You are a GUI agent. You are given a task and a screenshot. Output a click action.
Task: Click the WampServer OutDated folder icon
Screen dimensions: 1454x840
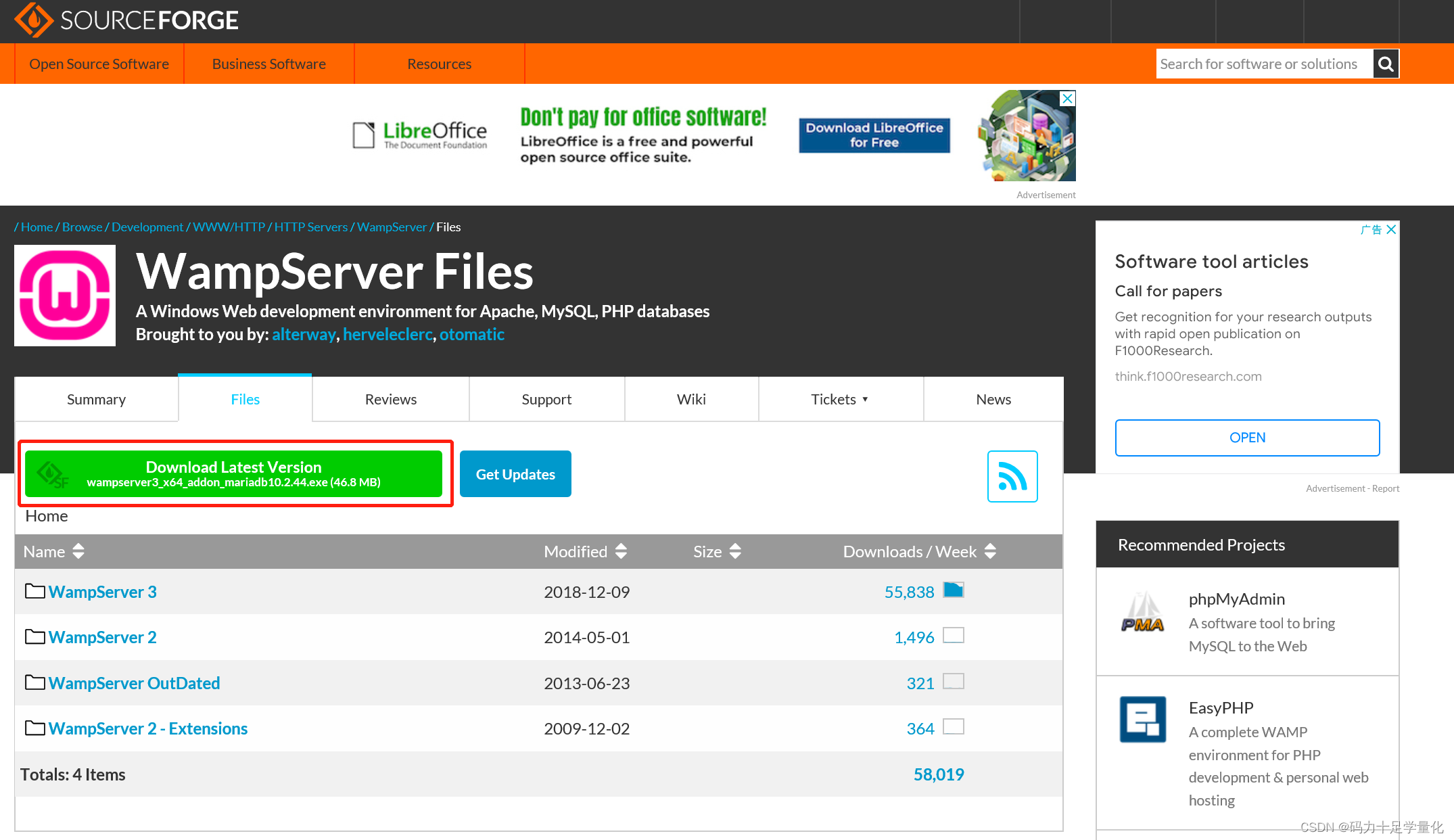pos(35,682)
